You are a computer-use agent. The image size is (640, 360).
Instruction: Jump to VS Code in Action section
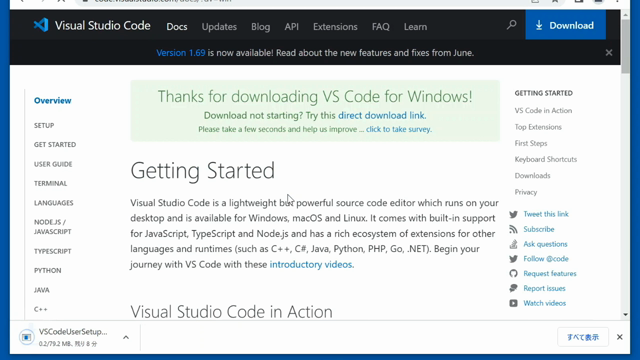[x=543, y=111]
